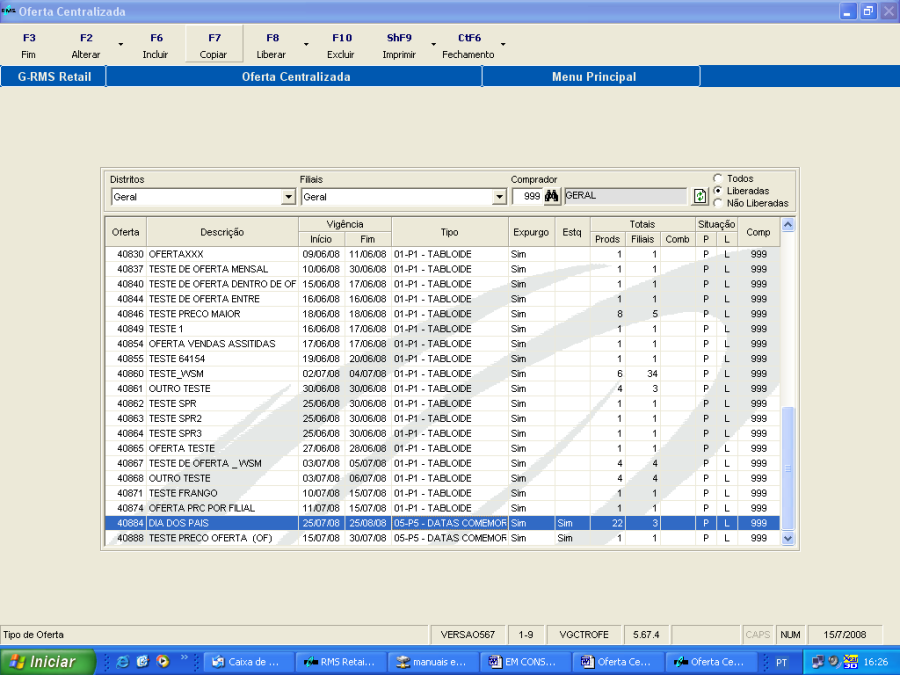Click F10 Excluir toolbar button
This screenshot has width=900, height=675.
[x=341, y=45]
